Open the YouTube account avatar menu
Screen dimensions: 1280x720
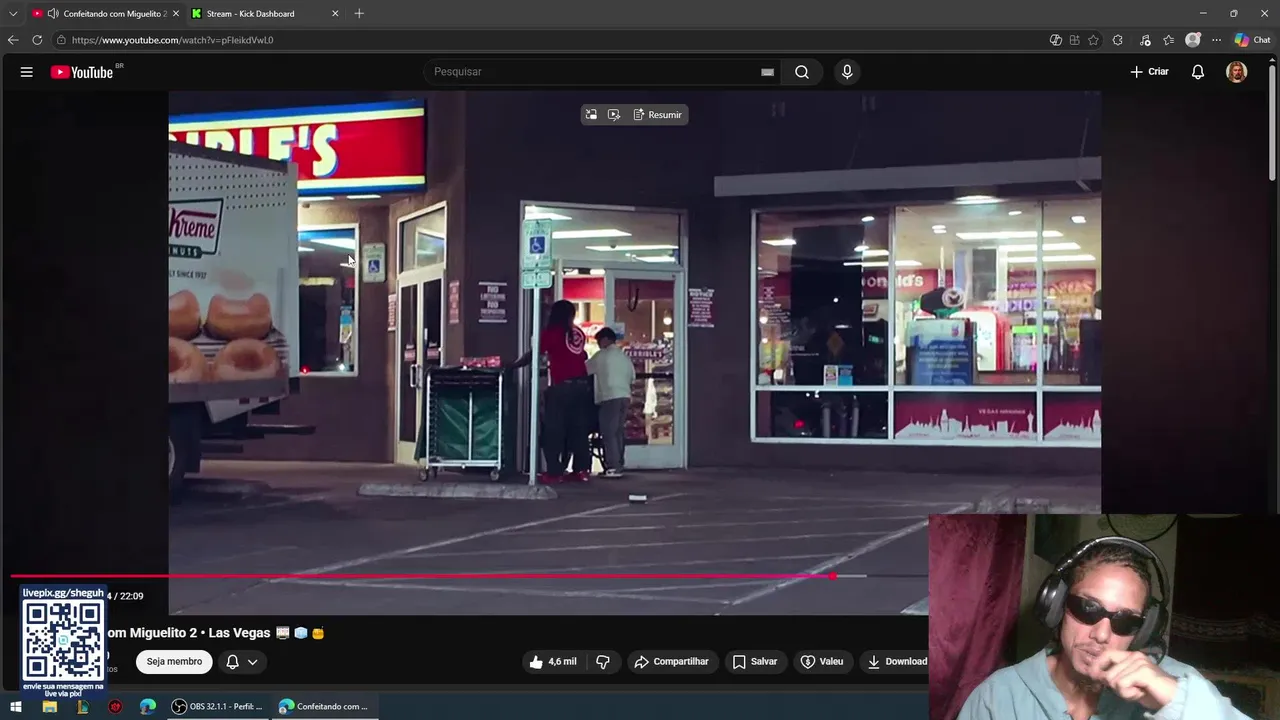[1237, 72]
